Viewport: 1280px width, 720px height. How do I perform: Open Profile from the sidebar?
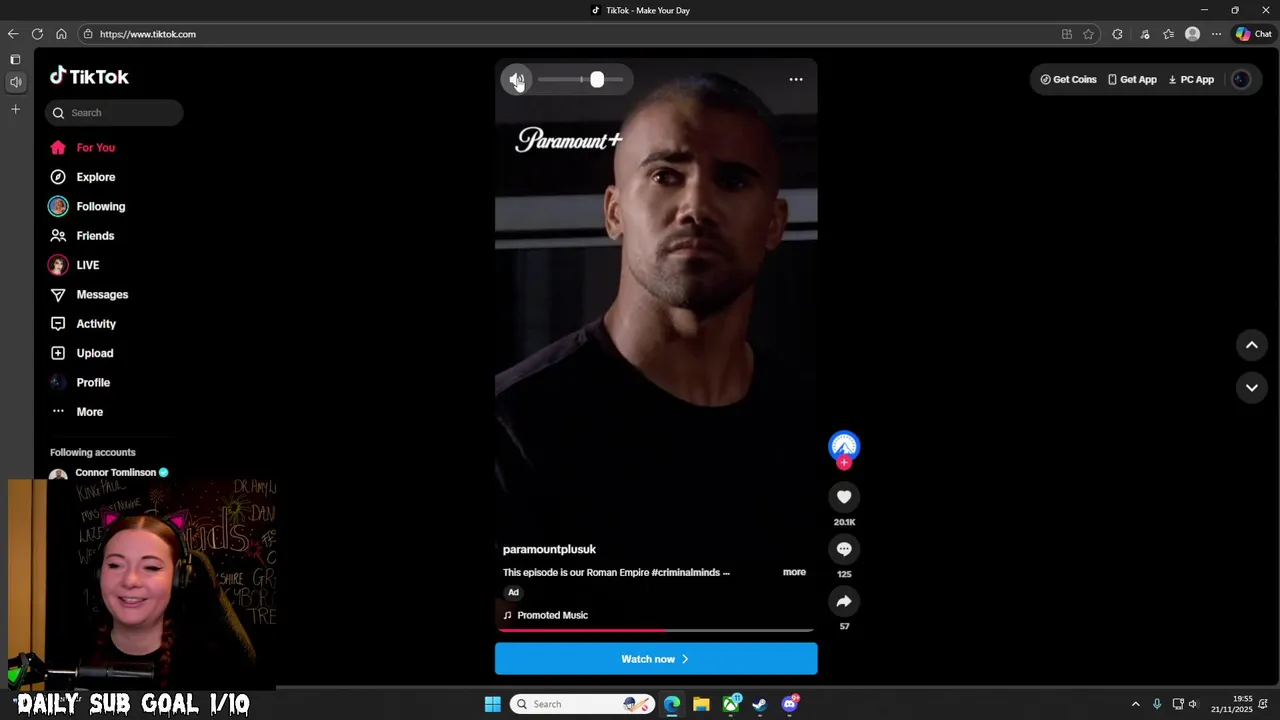click(x=93, y=383)
